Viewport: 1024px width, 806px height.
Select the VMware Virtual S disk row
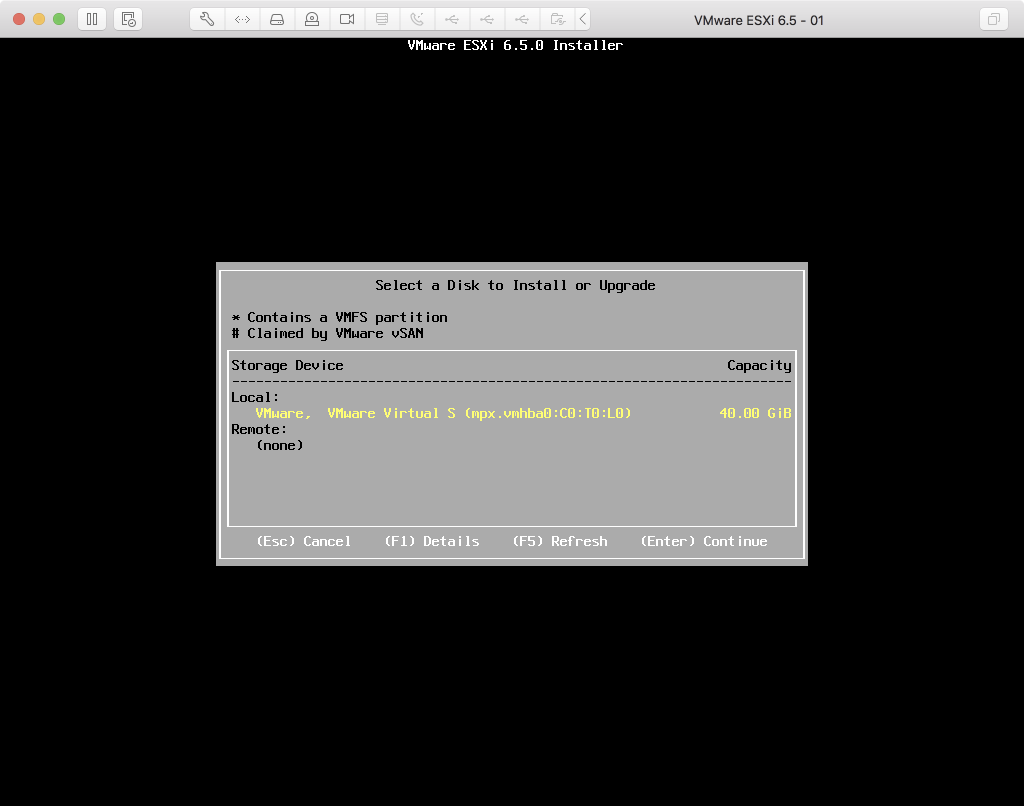pyautogui.click(x=443, y=413)
